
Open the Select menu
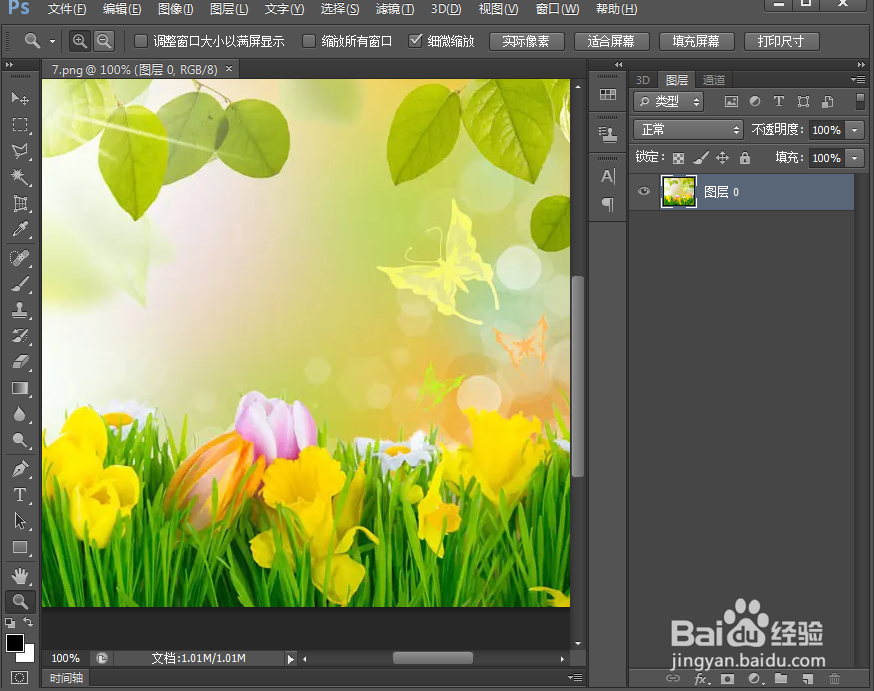[x=340, y=9]
